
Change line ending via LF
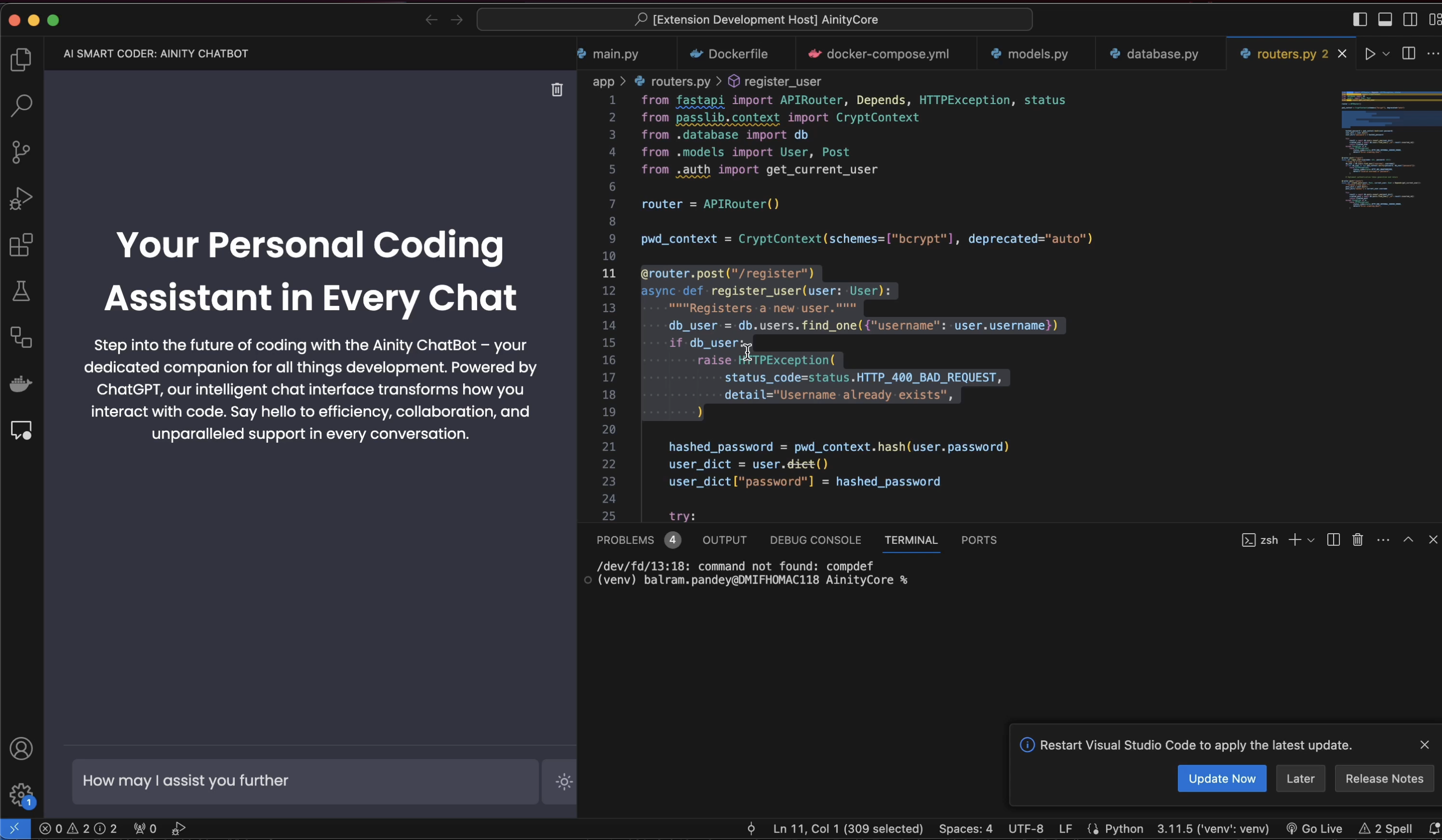coord(1065,828)
